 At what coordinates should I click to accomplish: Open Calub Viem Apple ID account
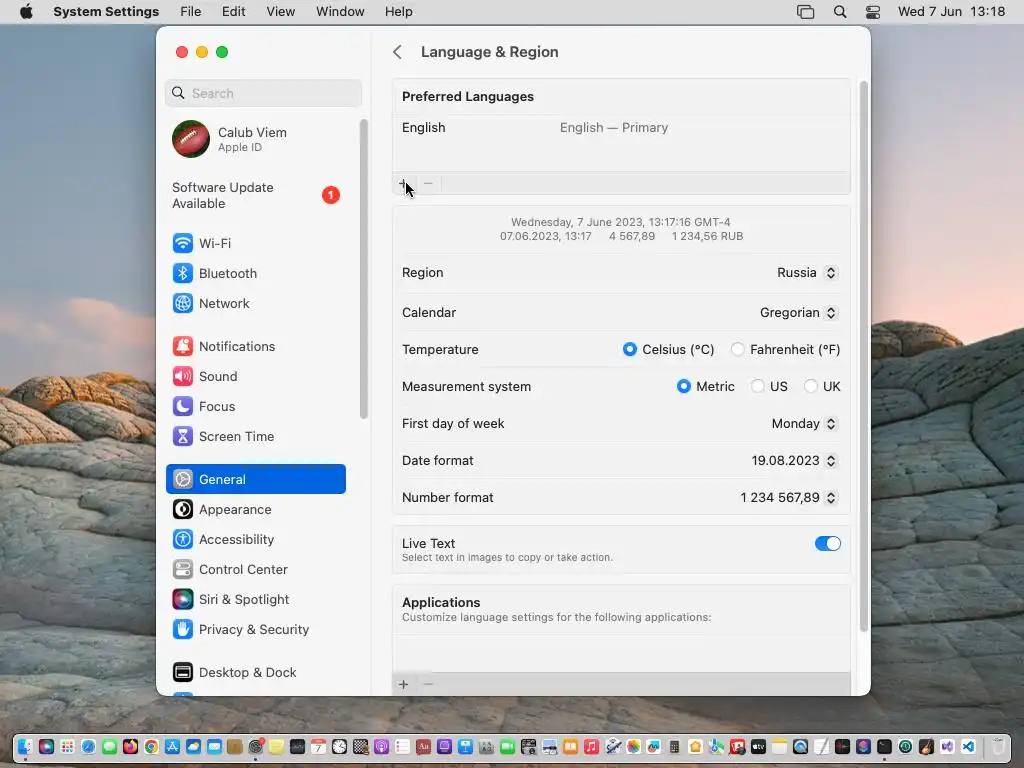255,138
